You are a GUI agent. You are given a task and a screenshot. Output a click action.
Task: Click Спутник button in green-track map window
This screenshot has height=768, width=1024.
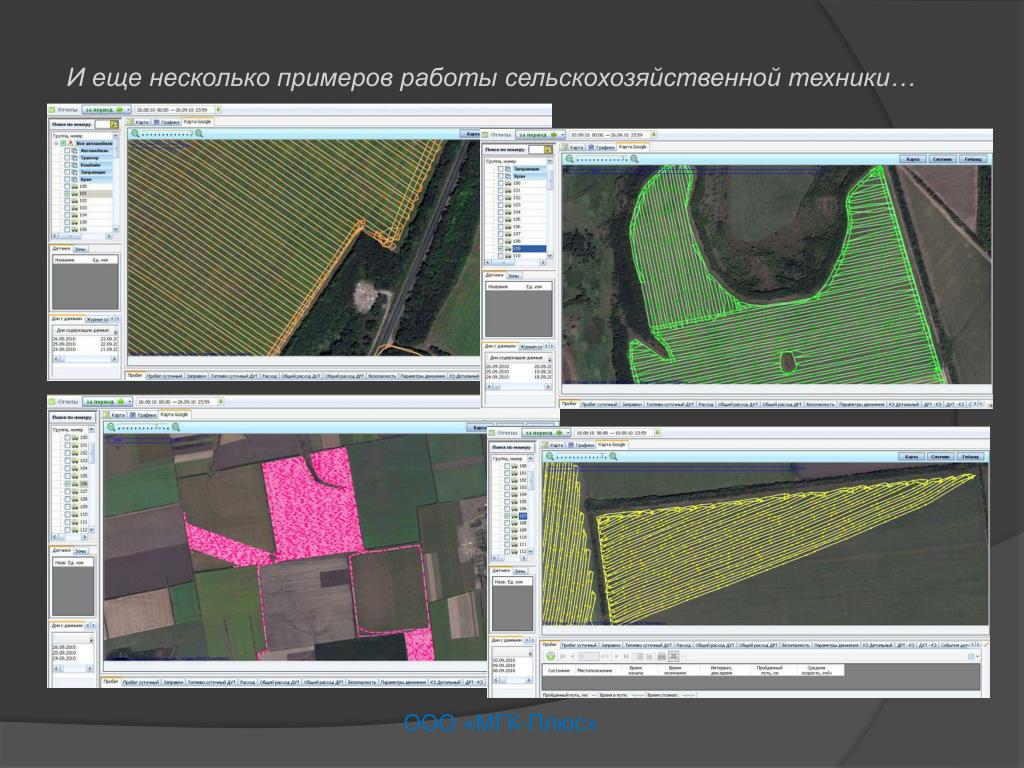click(942, 159)
